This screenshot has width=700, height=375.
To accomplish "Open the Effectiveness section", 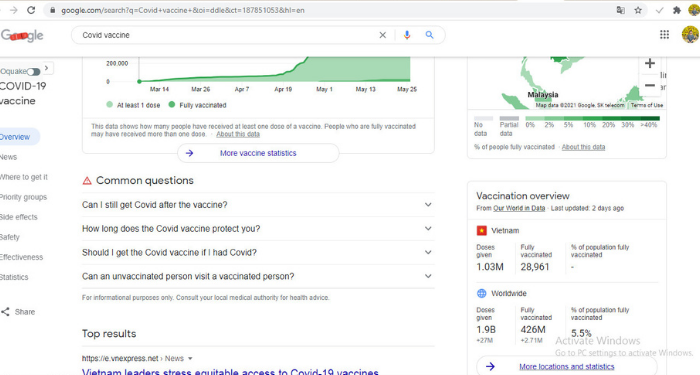I will 21,257.
